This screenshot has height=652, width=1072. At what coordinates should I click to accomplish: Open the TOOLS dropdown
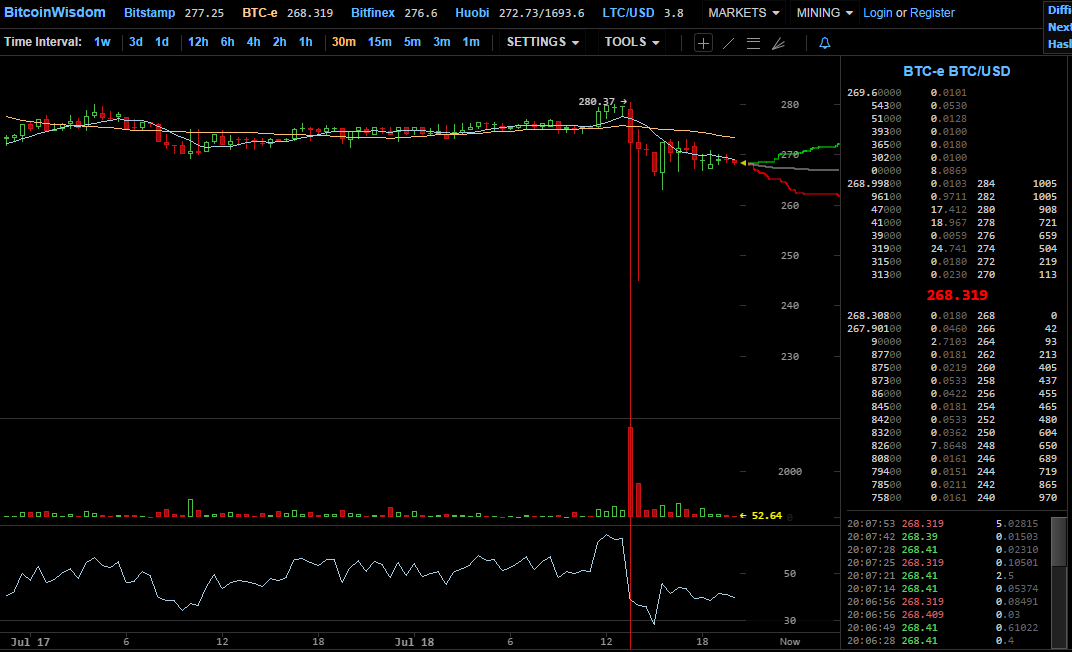click(632, 42)
